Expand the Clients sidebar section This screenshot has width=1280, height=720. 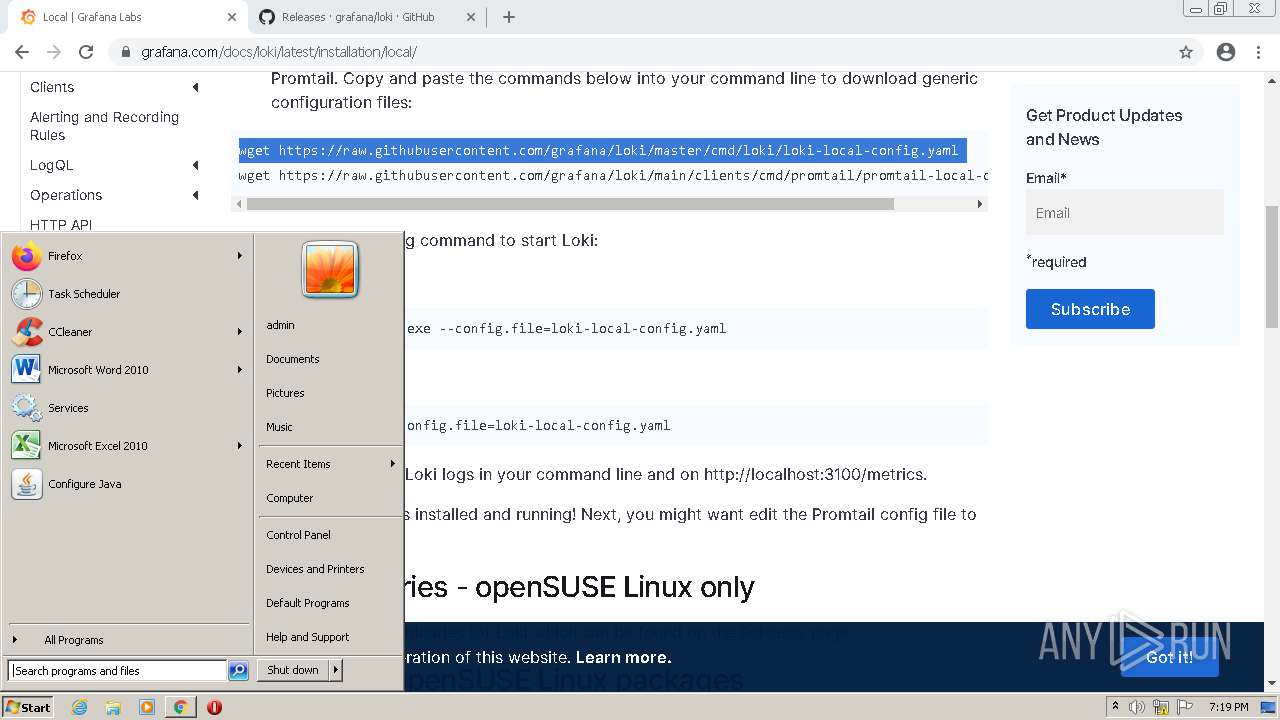point(196,87)
